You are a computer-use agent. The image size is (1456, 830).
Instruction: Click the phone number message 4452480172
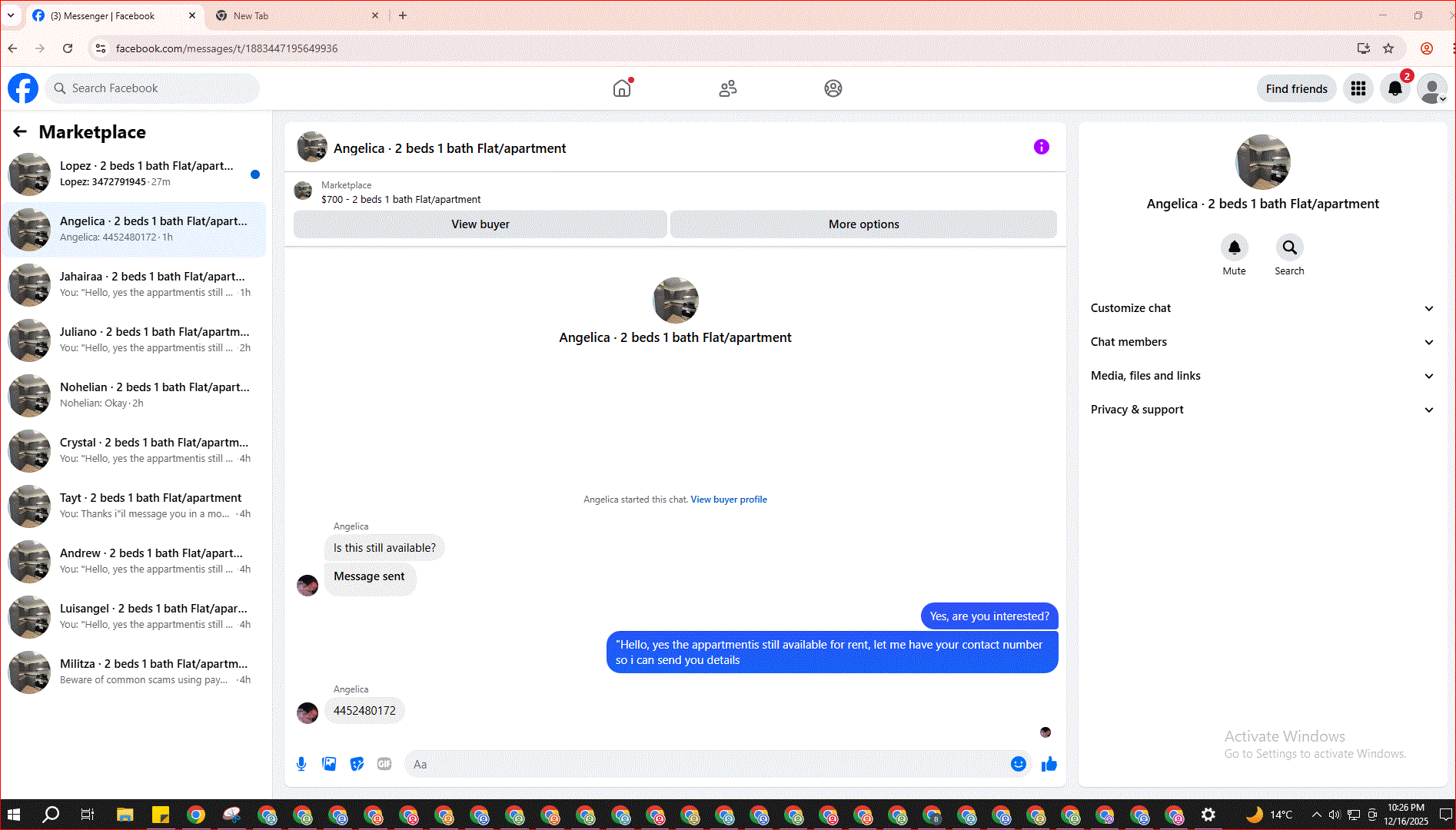tap(364, 711)
